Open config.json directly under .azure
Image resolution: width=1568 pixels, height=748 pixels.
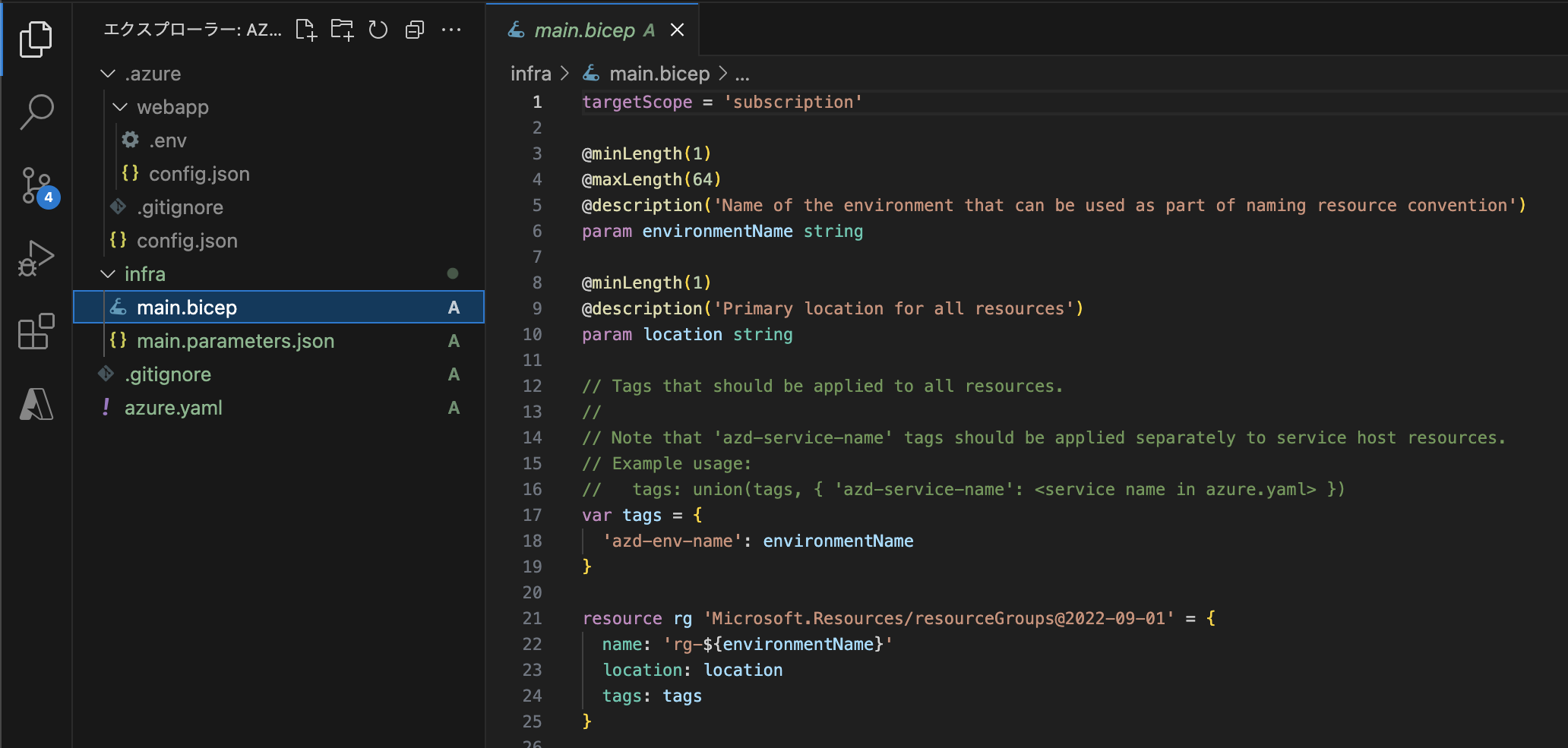(279, 241)
